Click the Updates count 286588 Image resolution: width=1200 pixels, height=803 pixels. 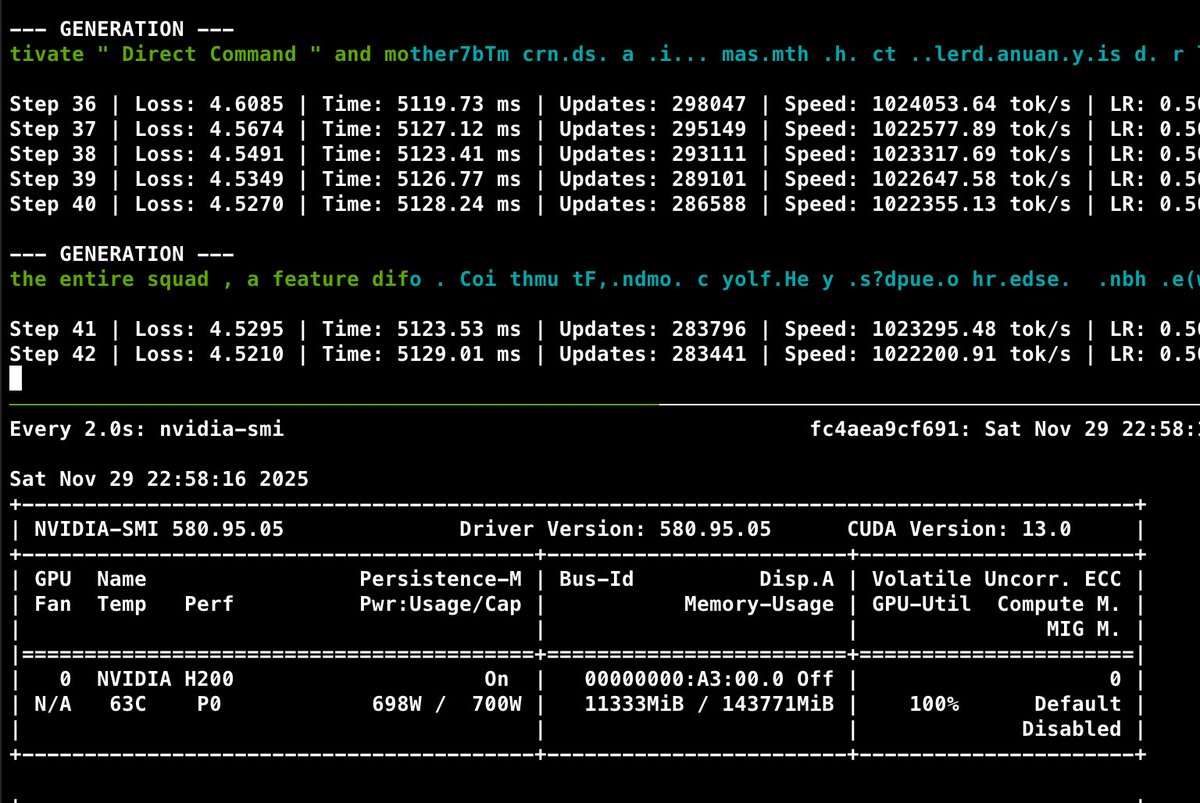[708, 204]
